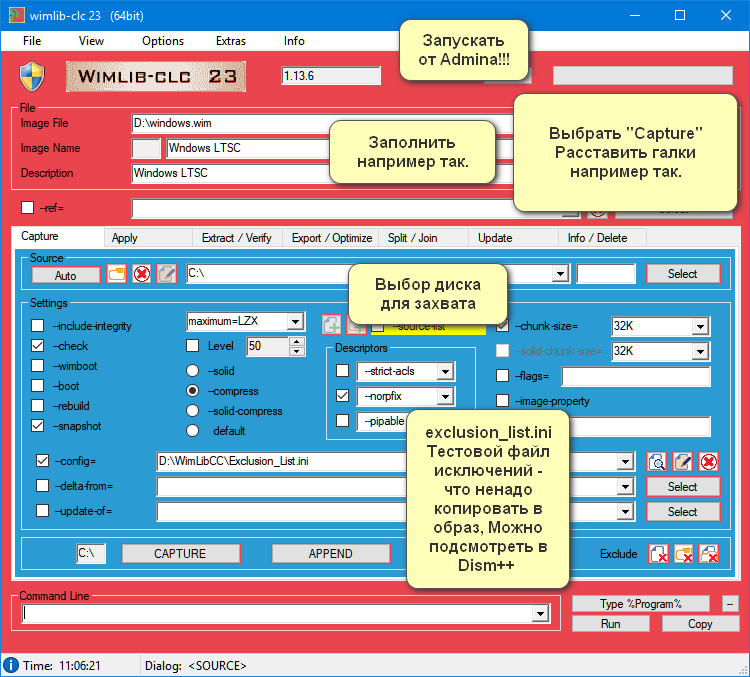Uncheck the --check option
This screenshot has height=677, width=750.
[x=37, y=345]
